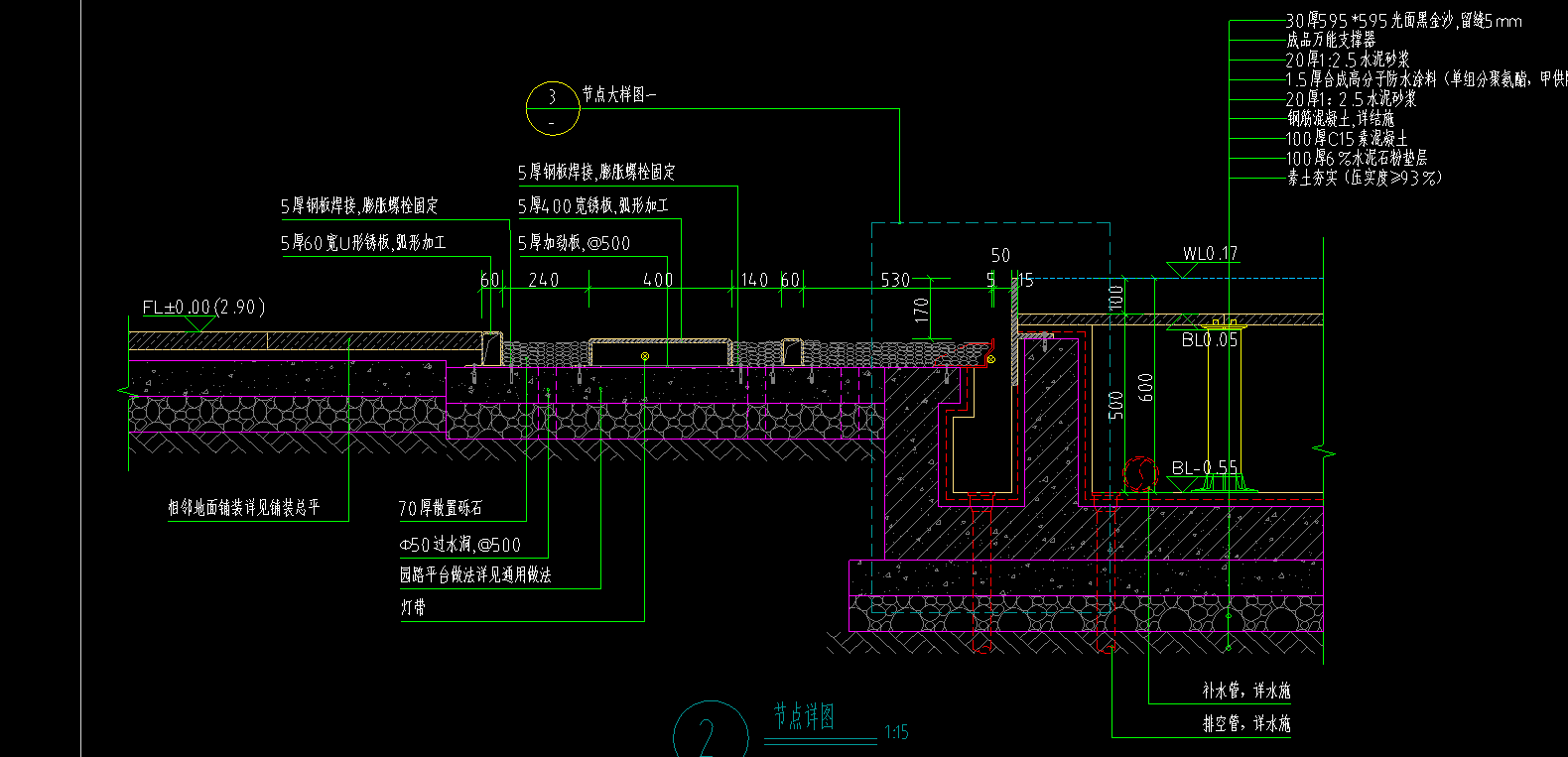Click the '排空管,详水施' pipe note
This screenshot has width=1568, height=757.
[x=1246, y=724]
